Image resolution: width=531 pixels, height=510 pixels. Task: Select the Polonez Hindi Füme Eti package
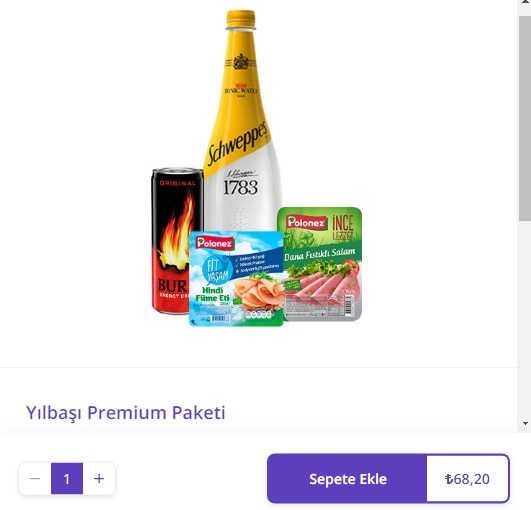pos(236,278)
